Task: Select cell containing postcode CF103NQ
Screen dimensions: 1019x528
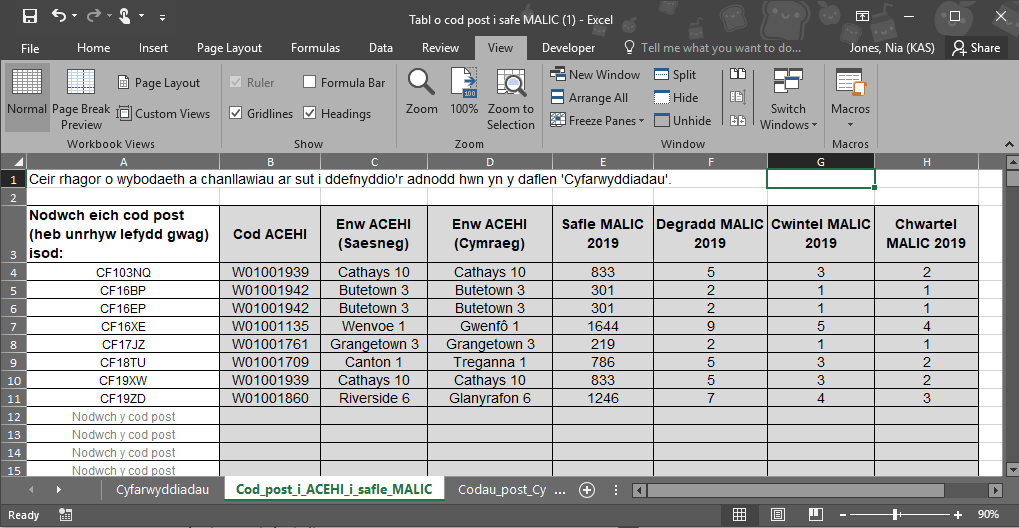Action: tap(124, 272)
